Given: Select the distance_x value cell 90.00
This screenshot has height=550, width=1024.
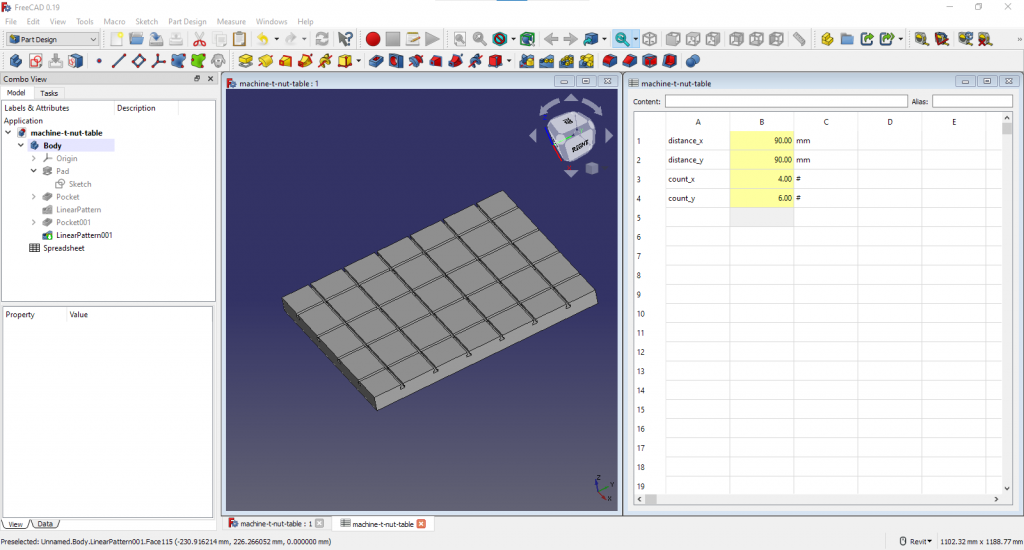Looking at the screenshot, I should coord(761,140).
